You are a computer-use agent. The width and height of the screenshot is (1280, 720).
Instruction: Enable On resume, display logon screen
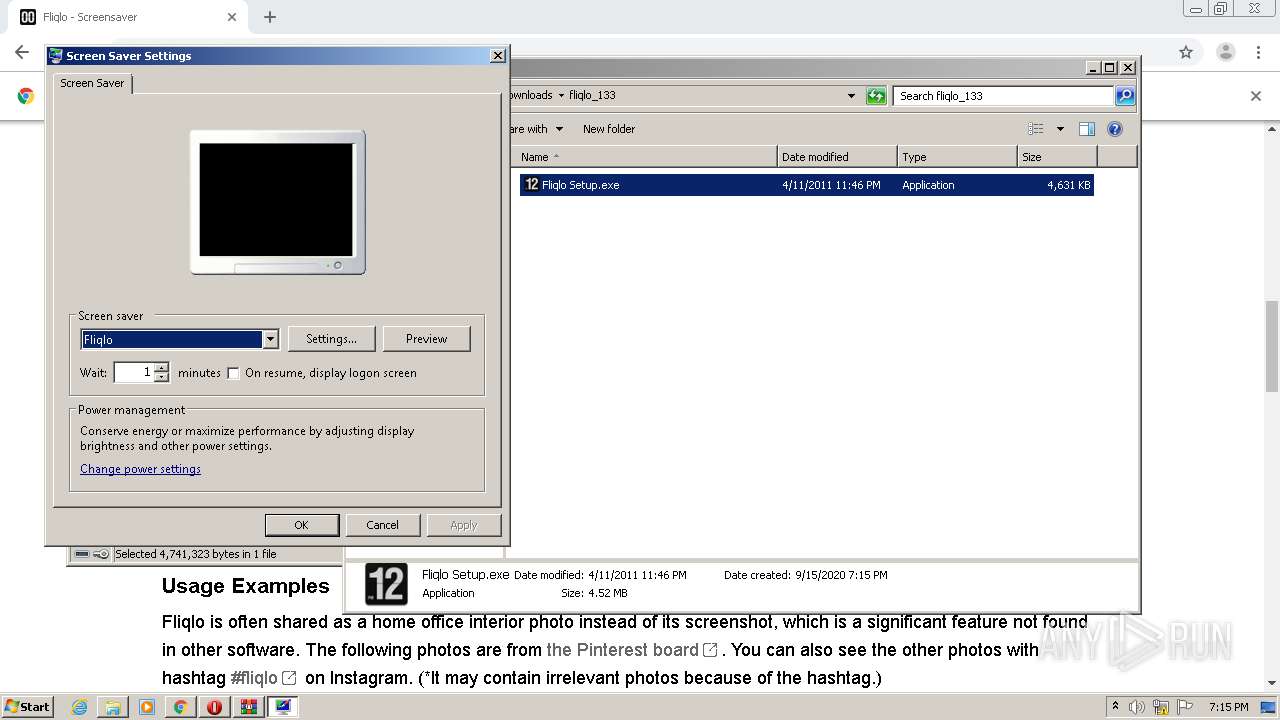coord(234,373)
